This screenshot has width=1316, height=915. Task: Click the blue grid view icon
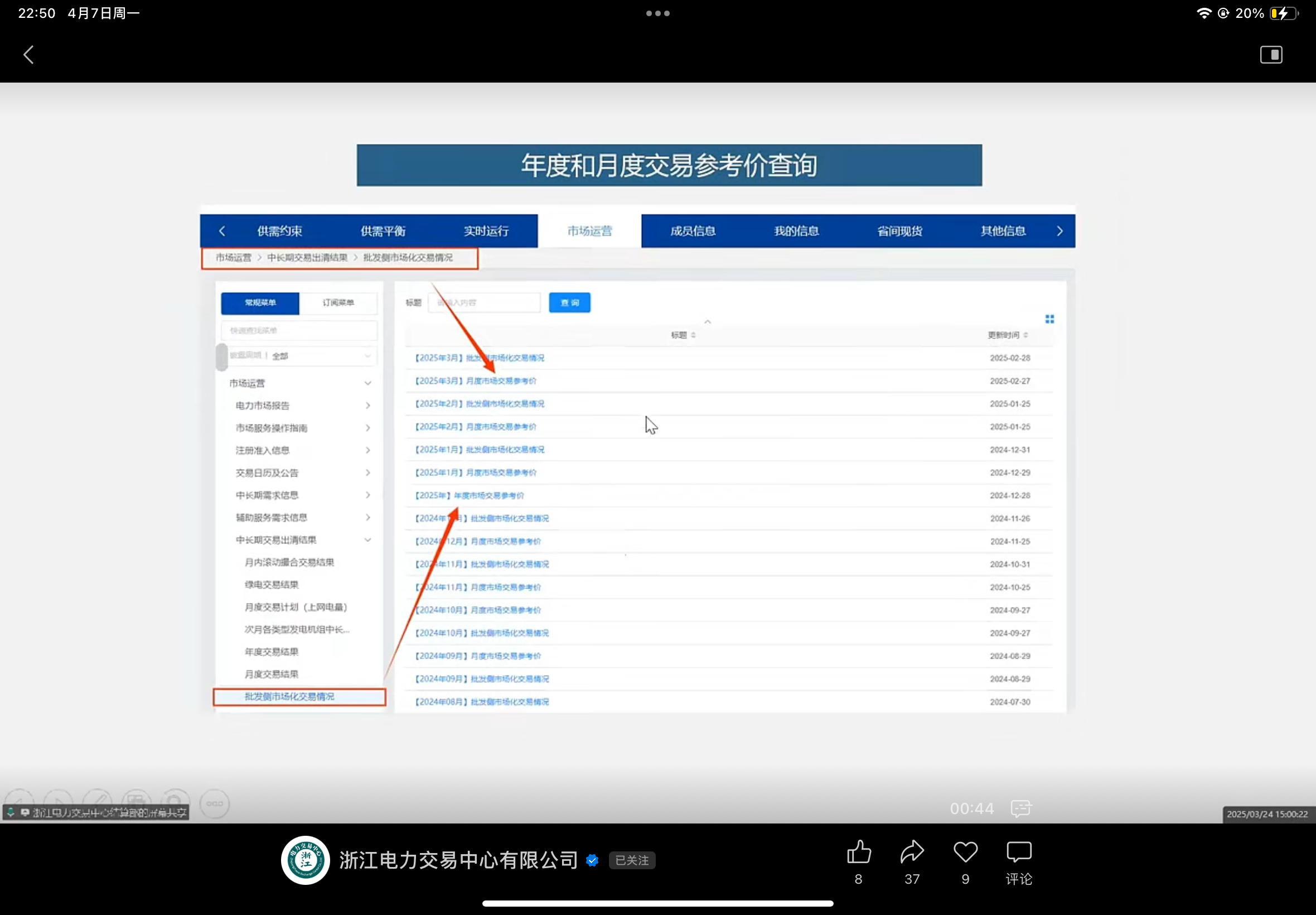1049,319
